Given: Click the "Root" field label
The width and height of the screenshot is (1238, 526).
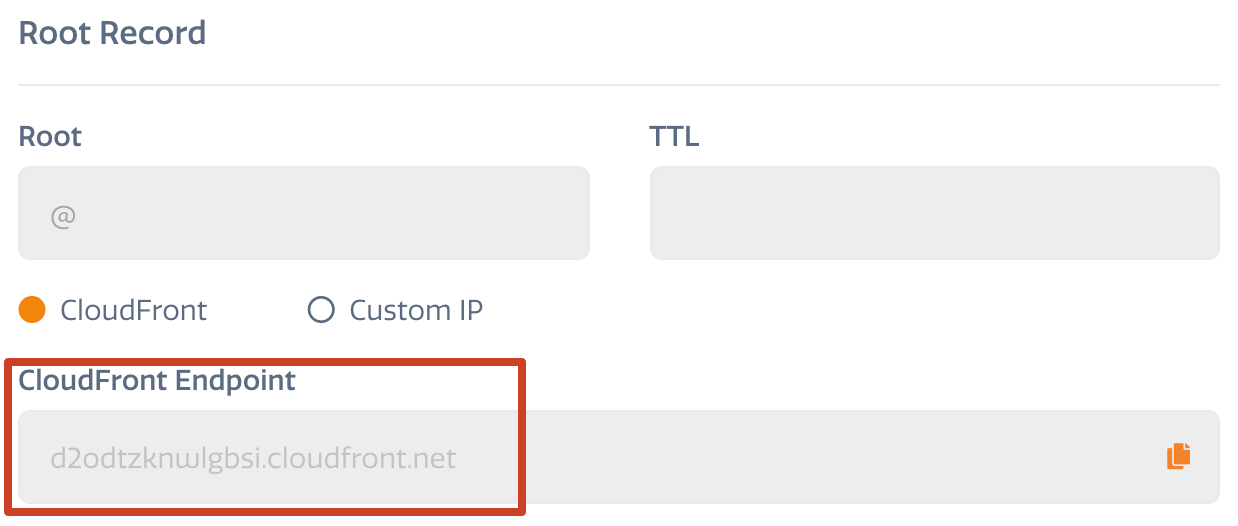Looking at the screenshot, I should coord(50,136).
